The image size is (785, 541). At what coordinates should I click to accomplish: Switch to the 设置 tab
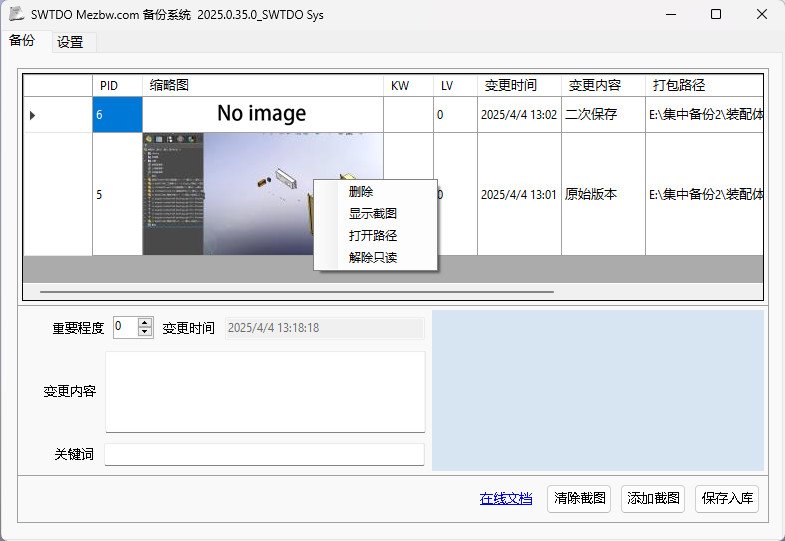[70, 42]
